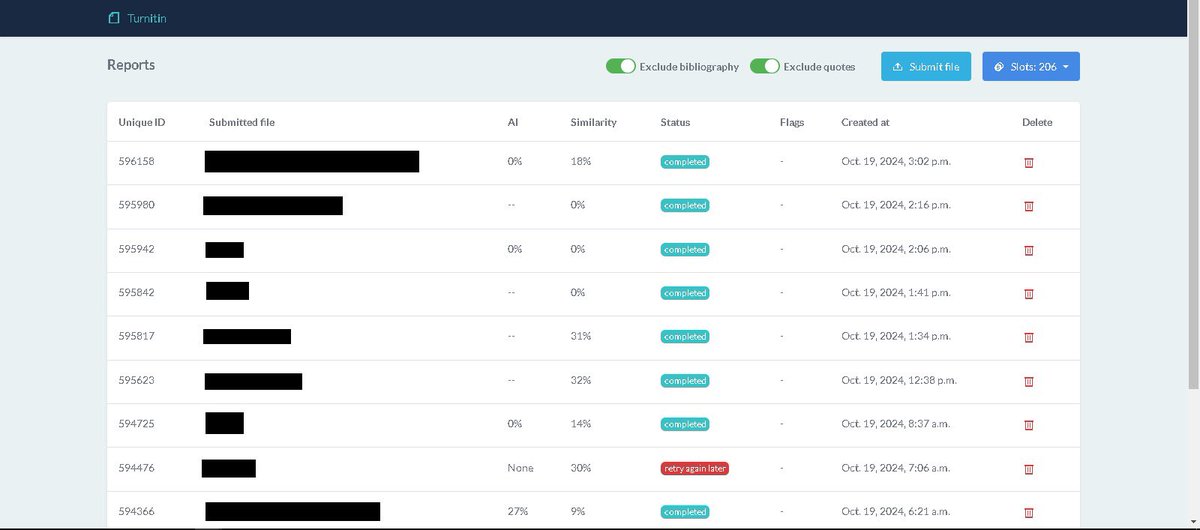1200x530 pixels.
Task: Click the Submitted file column header
Action: tap(242, 122)
